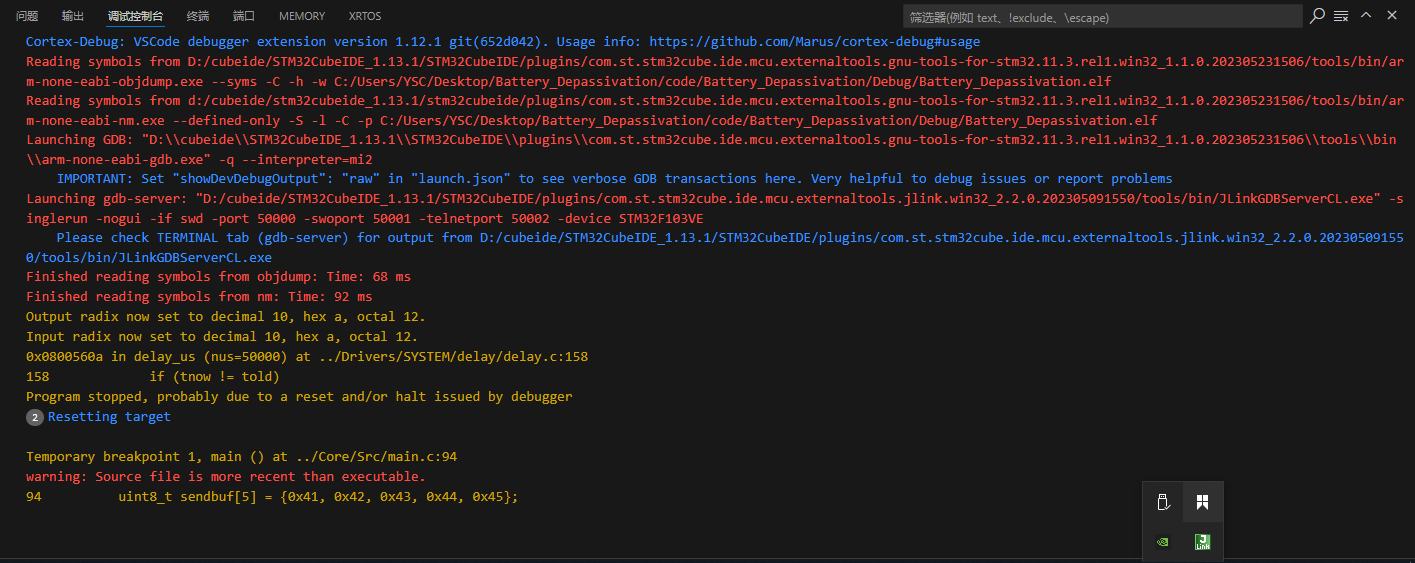Screen dimensions: 1415x563
Task: Maximize panel with the up chevron
Action: (1366, 15)
